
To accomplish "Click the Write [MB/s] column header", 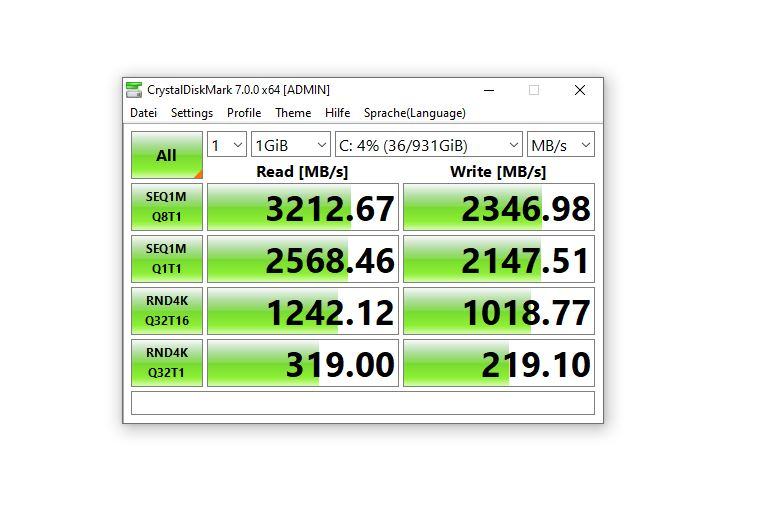I will [498, 172].
